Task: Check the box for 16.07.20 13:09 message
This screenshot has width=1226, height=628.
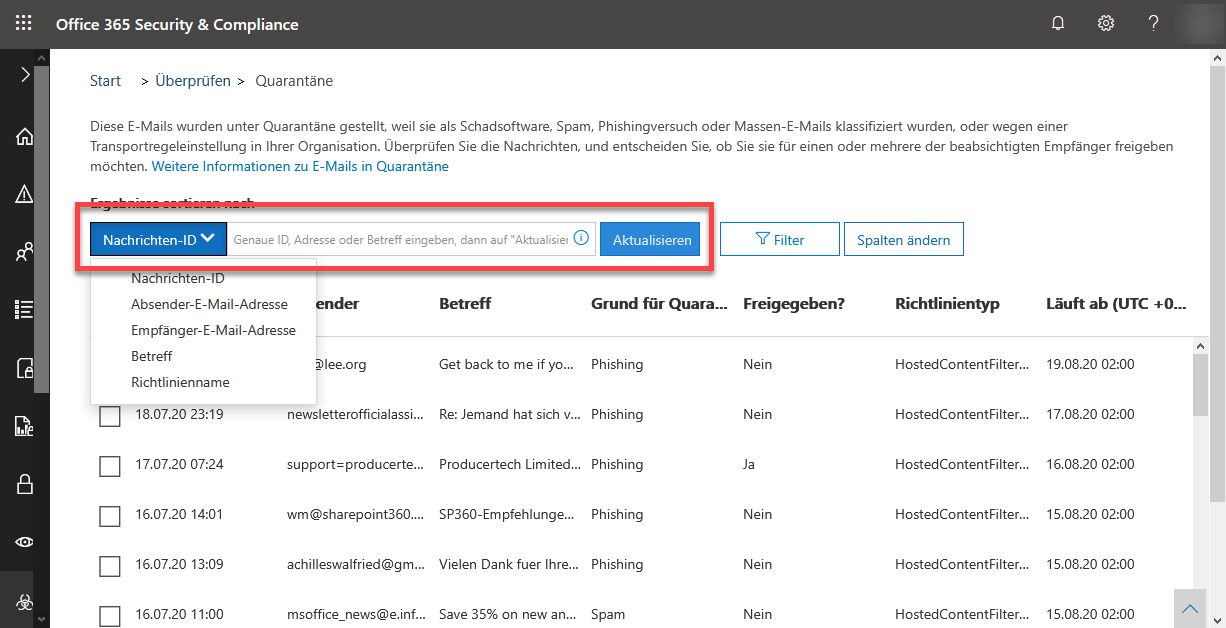Action: tap(110, 566)
